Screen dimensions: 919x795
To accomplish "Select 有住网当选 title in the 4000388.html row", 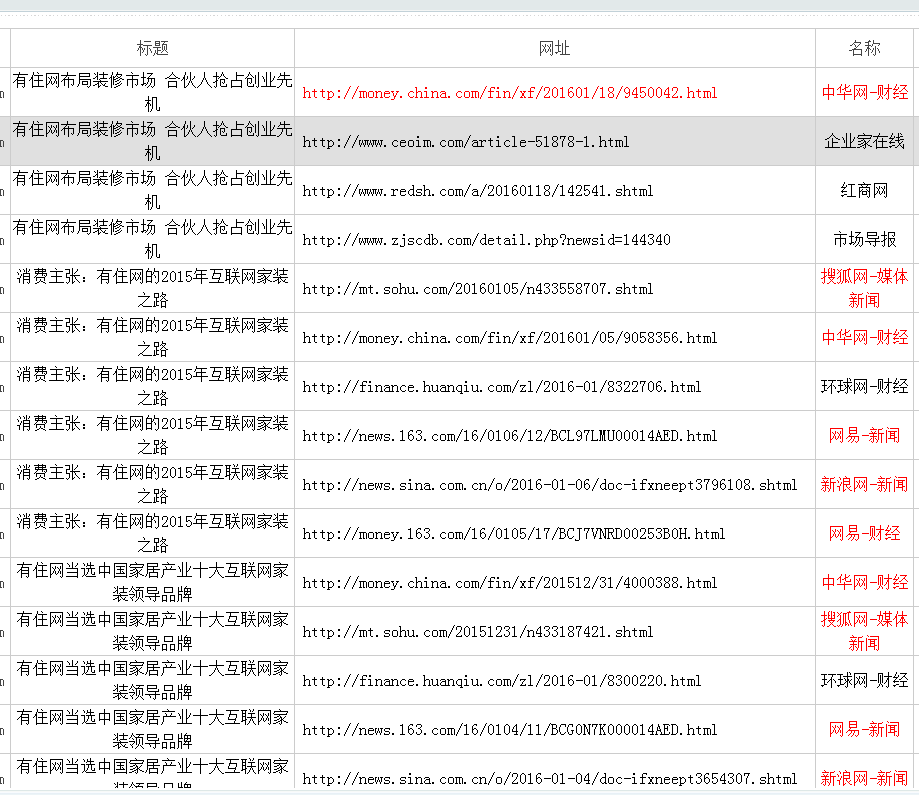I will [152, 582].
